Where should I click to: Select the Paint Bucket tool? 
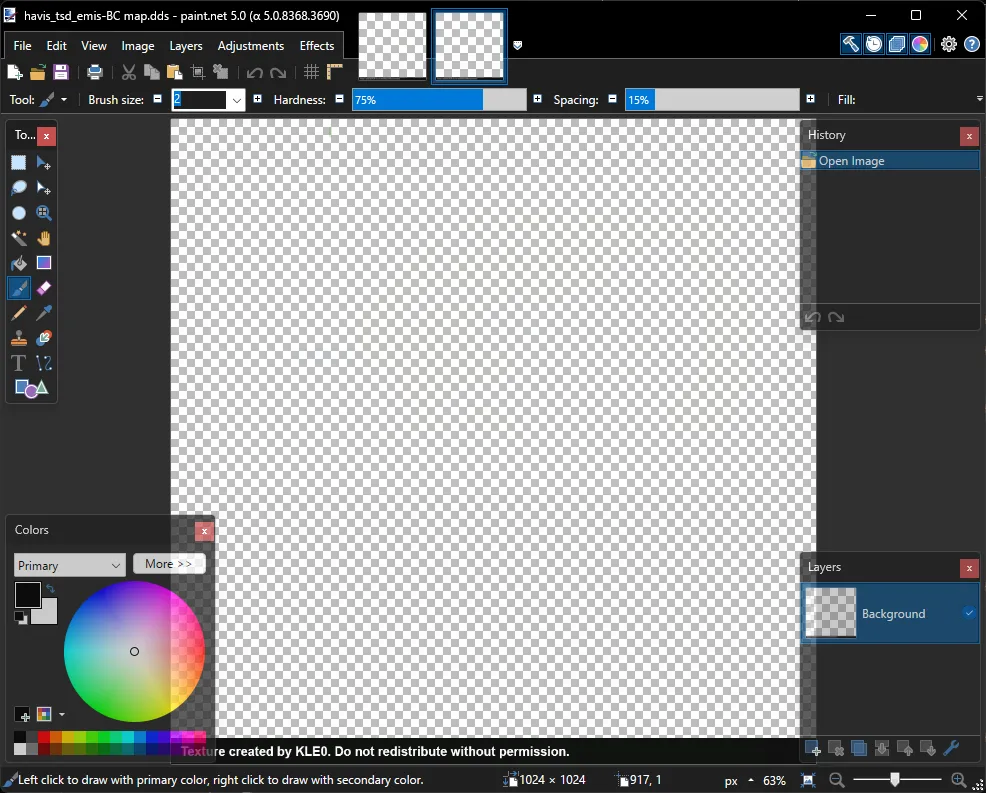[19, 263]
